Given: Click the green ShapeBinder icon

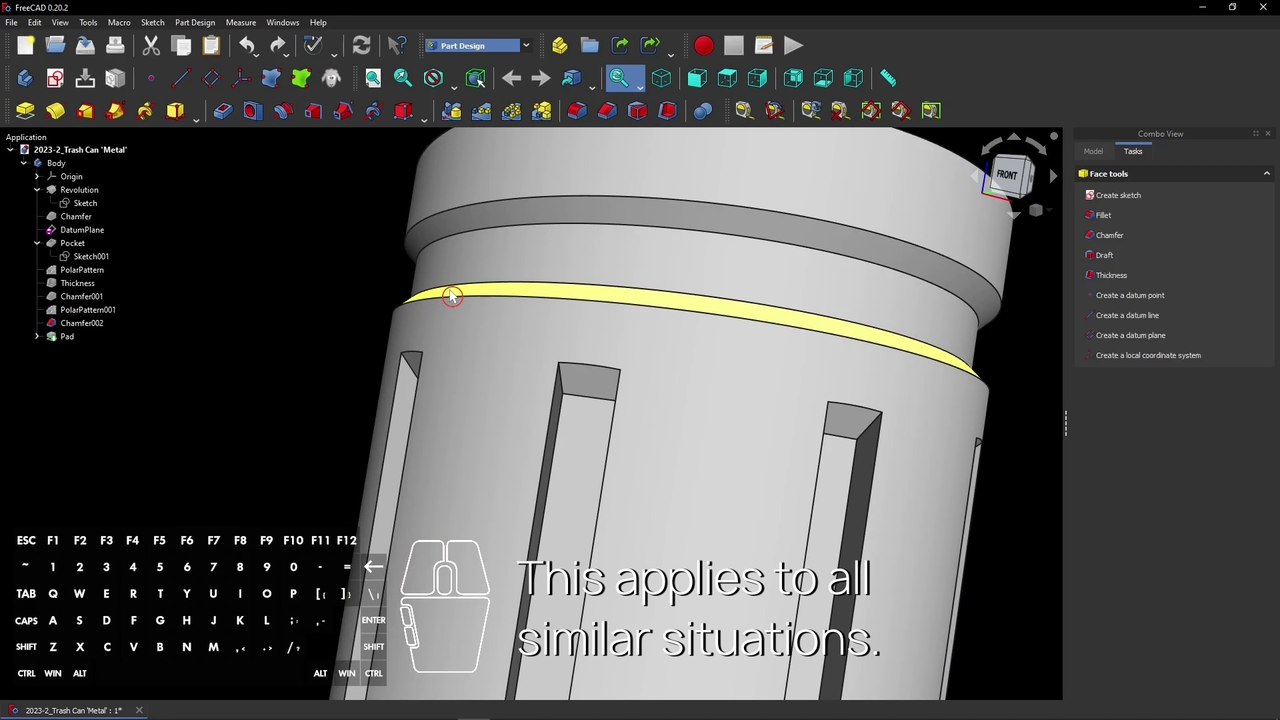Looking at the screenshot, I should pos(301,78).
